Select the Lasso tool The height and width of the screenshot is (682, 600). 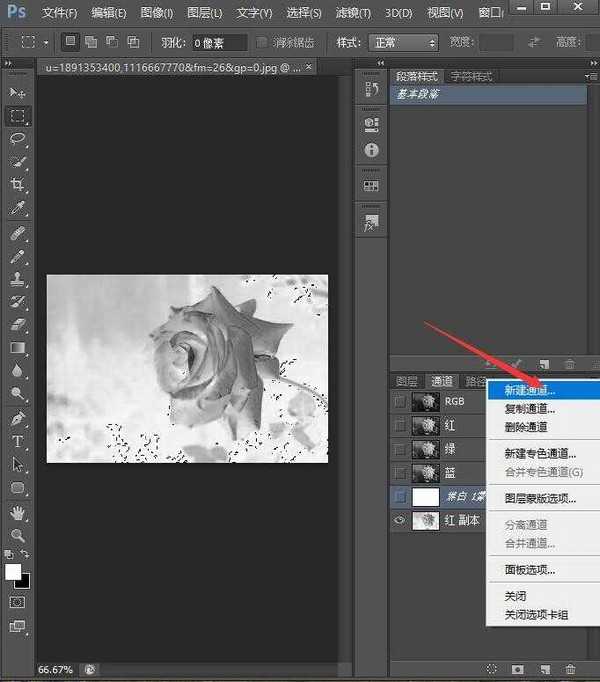[18, 139]
